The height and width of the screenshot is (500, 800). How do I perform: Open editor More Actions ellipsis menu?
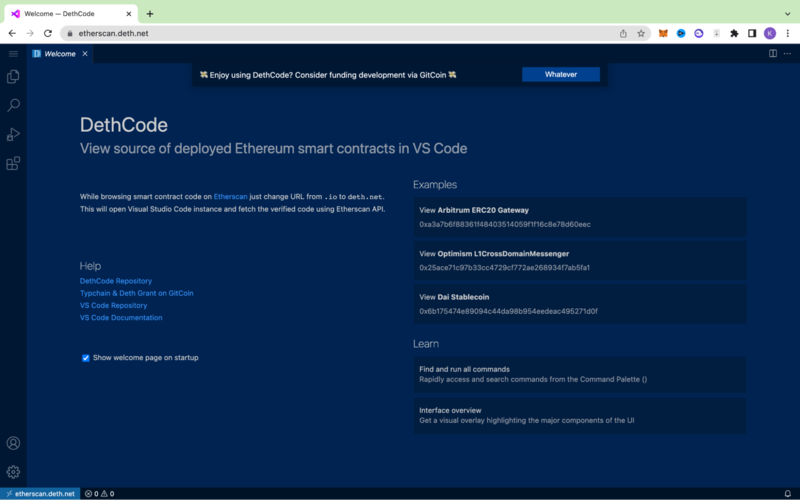(x=788, y=53)
